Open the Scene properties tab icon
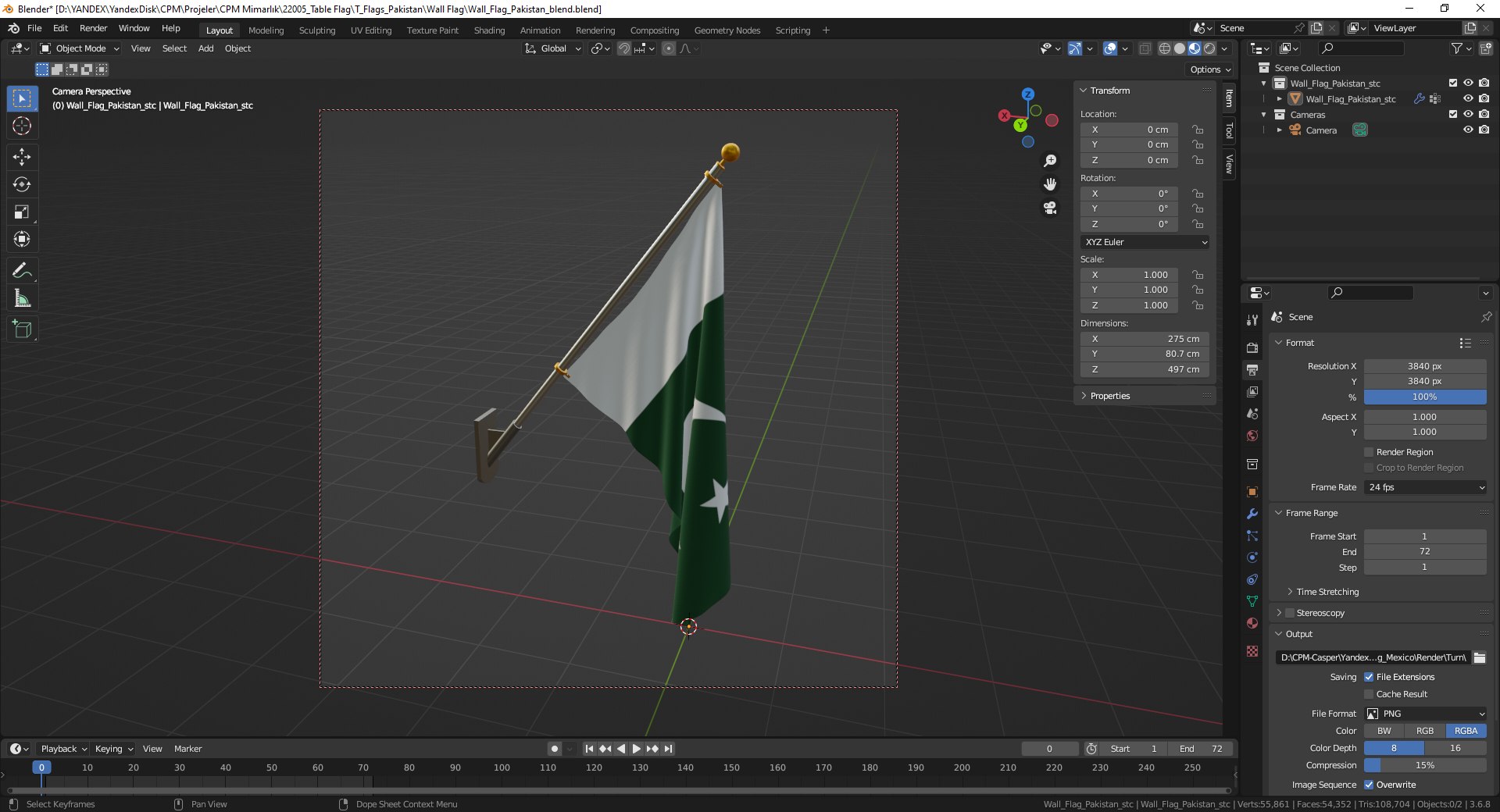Screen dimensions: 1500x812 click(x=1252, y=413)
